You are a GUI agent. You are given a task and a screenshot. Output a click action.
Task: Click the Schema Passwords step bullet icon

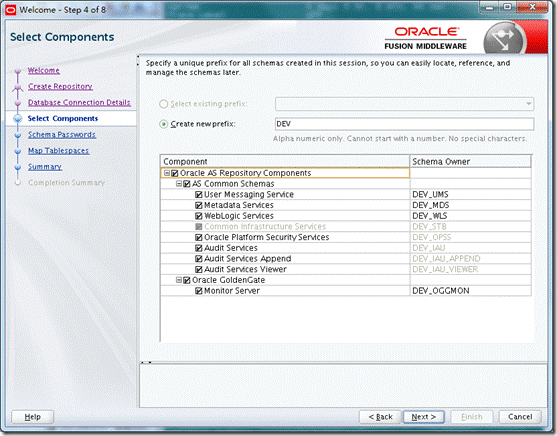(17, 136)
